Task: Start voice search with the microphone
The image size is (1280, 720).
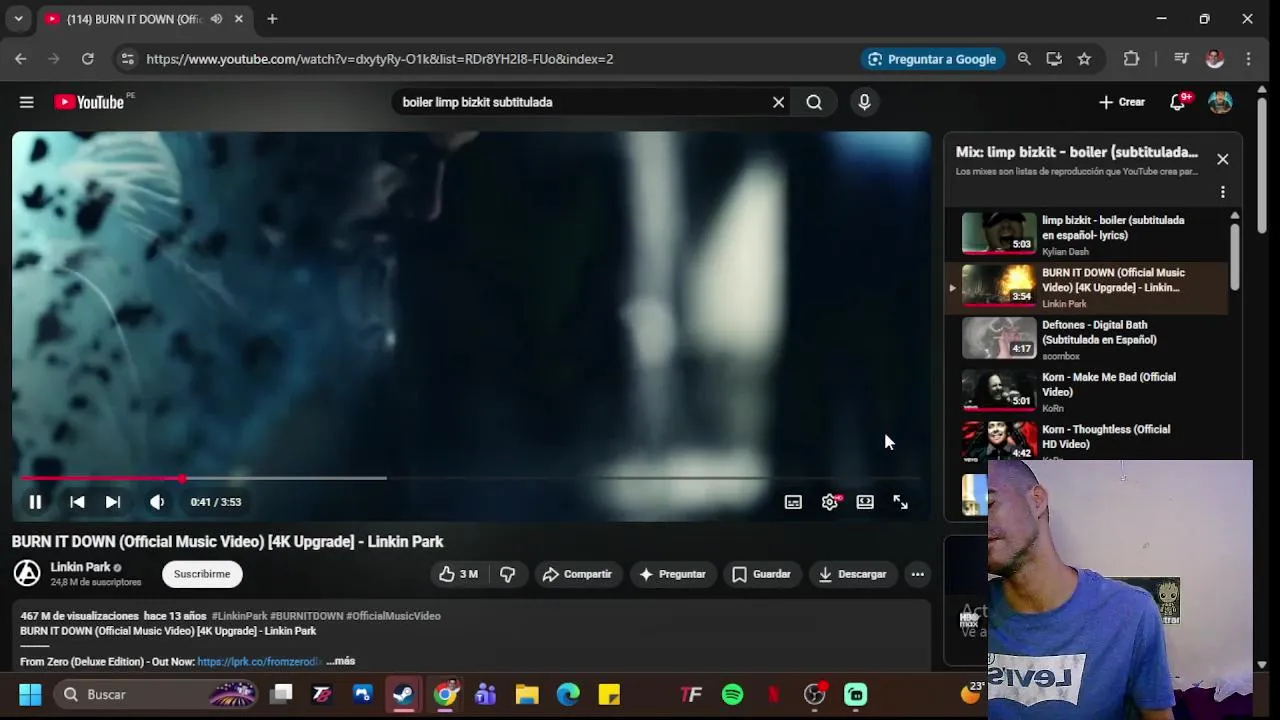Action: point(864,102)
